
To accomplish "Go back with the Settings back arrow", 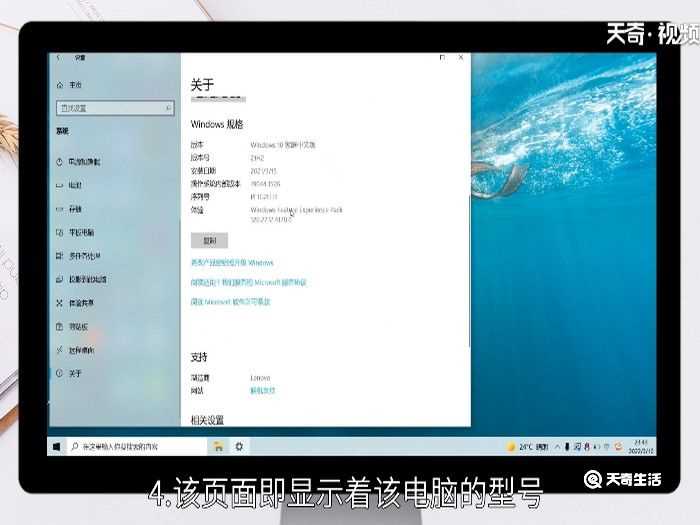I will (59, 58).
